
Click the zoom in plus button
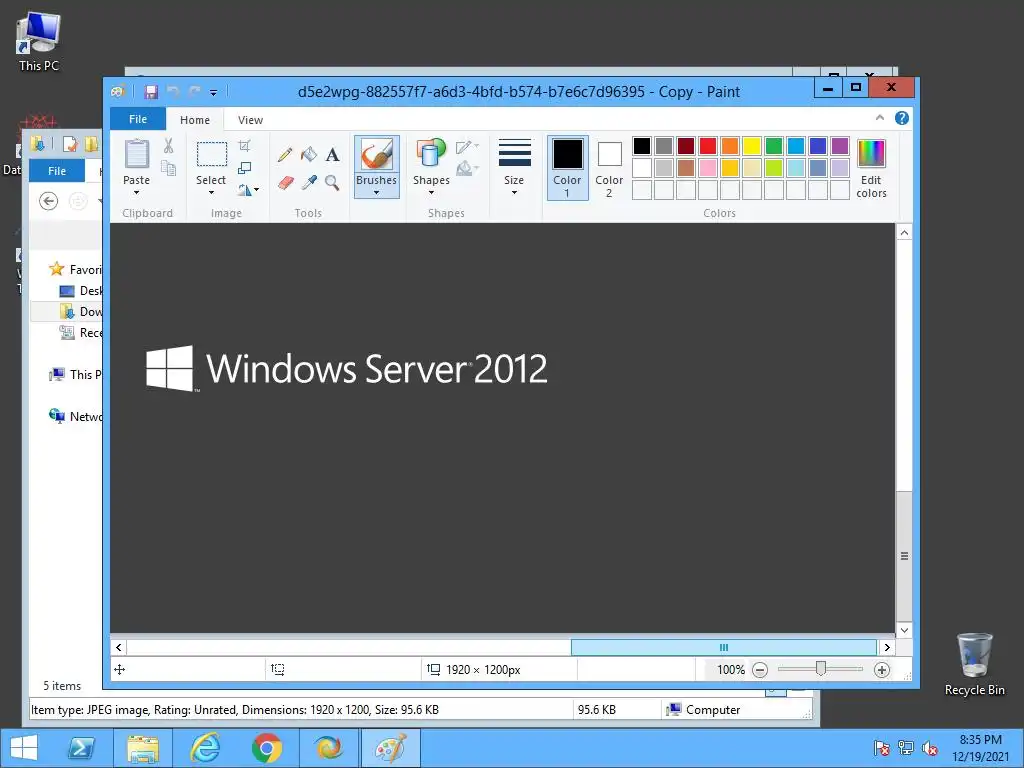pos(882,670)
